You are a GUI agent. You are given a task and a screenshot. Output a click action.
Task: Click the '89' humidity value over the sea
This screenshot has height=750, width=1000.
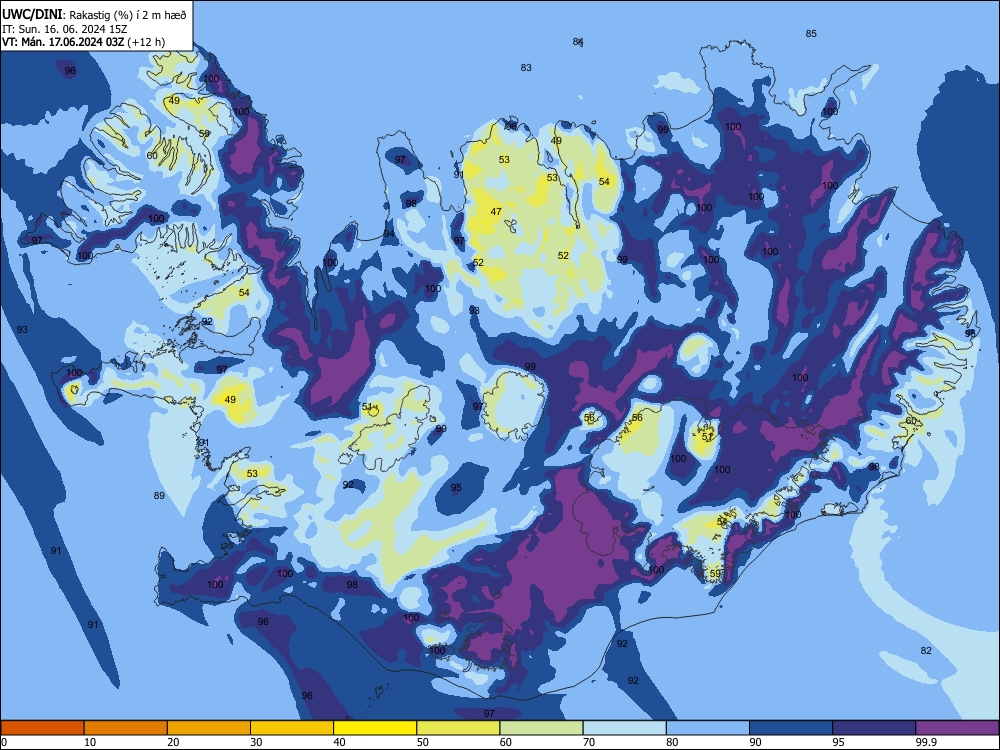point(159,496)
